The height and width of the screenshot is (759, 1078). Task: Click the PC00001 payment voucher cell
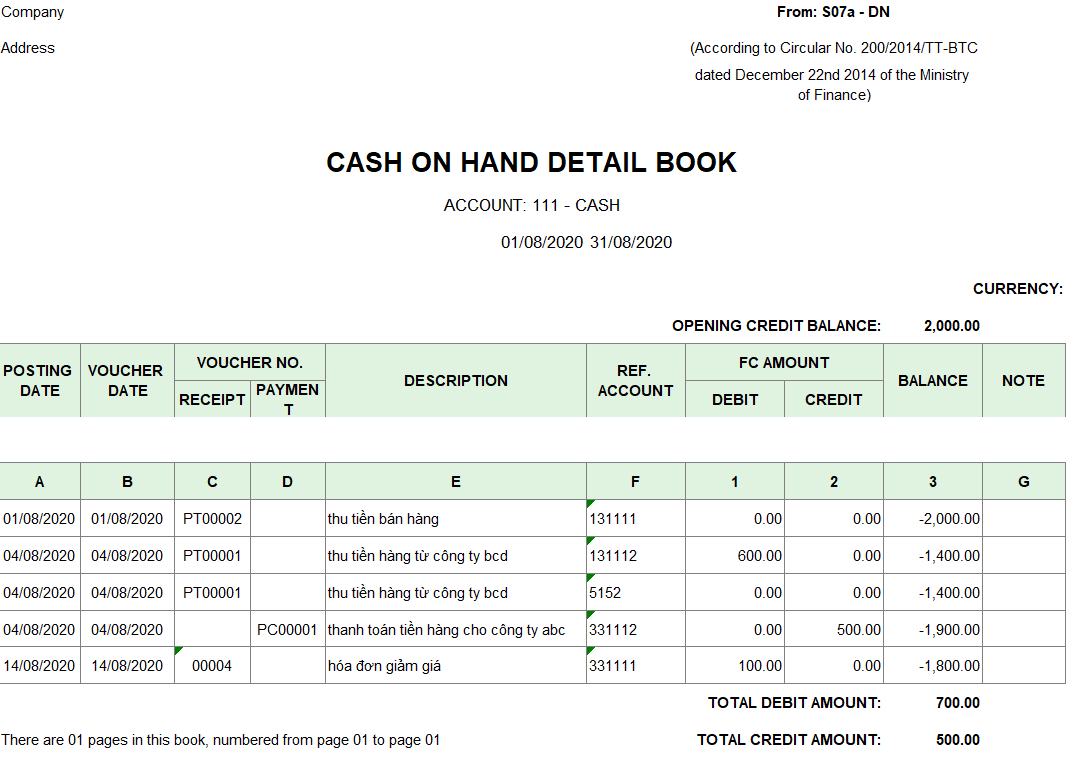[x=287, y=630]
